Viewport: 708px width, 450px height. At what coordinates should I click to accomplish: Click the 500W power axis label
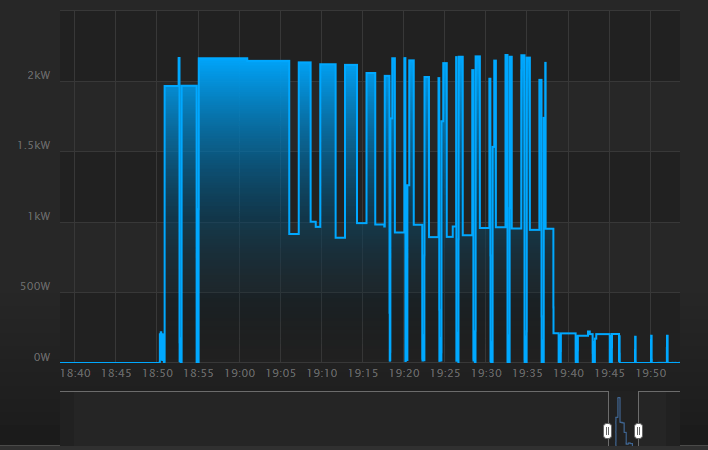point(34,287)
